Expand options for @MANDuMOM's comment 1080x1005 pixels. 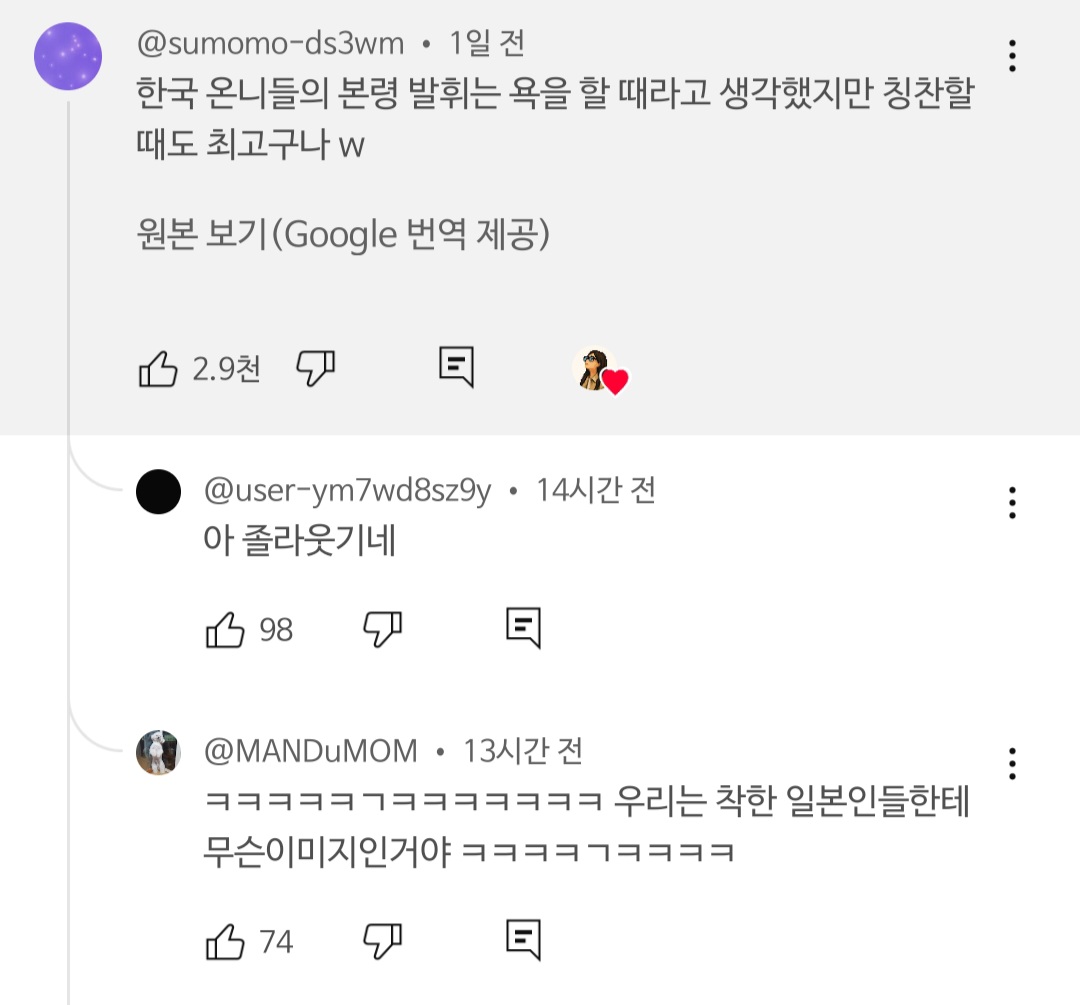click(1012, 765)
